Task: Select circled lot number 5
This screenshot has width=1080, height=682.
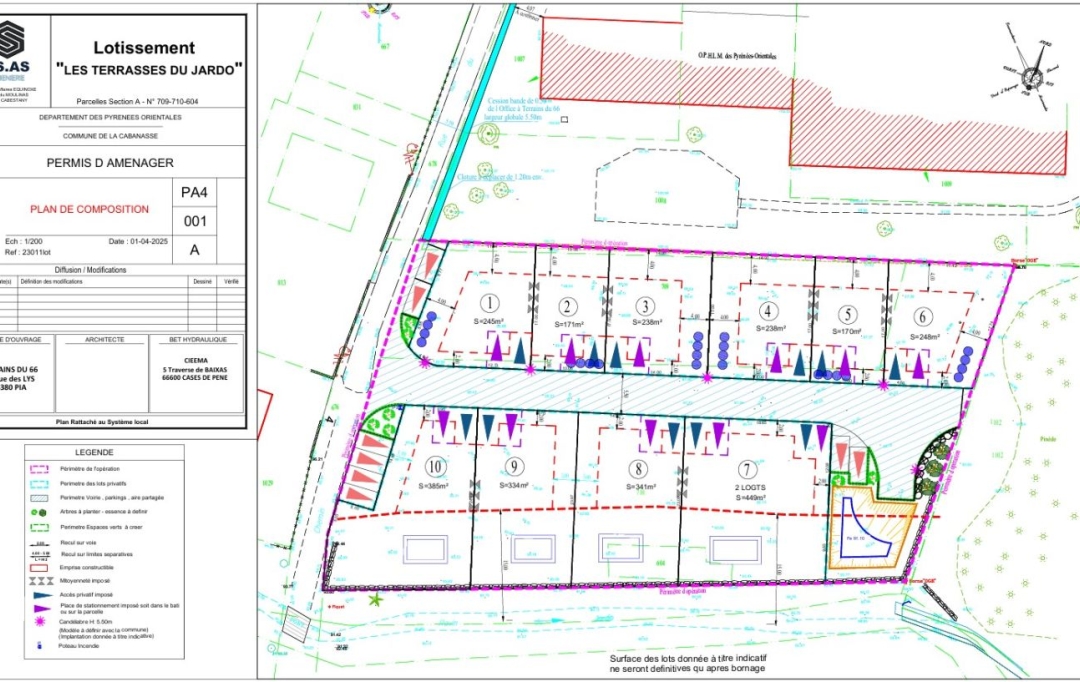Action: point(848,315)
